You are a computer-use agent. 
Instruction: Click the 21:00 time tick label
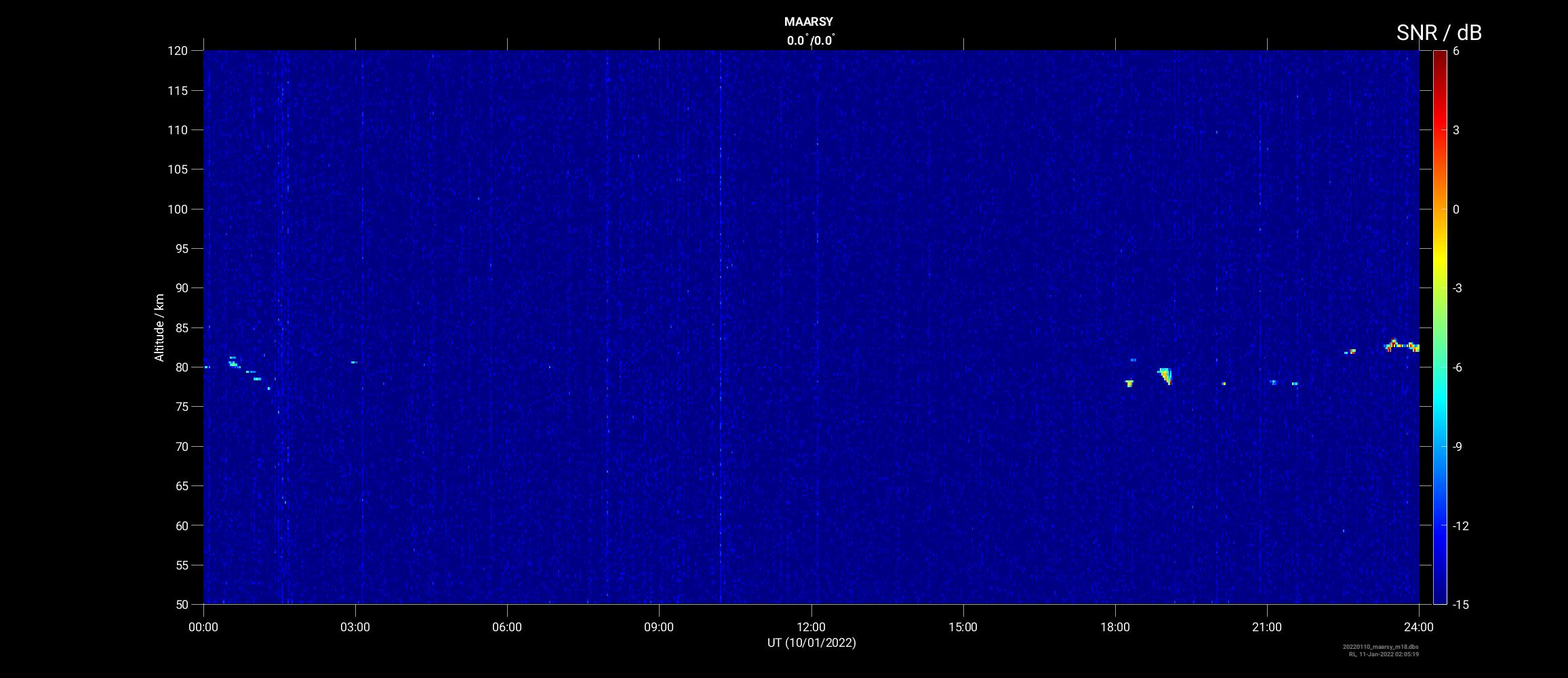click(1267, 627)
